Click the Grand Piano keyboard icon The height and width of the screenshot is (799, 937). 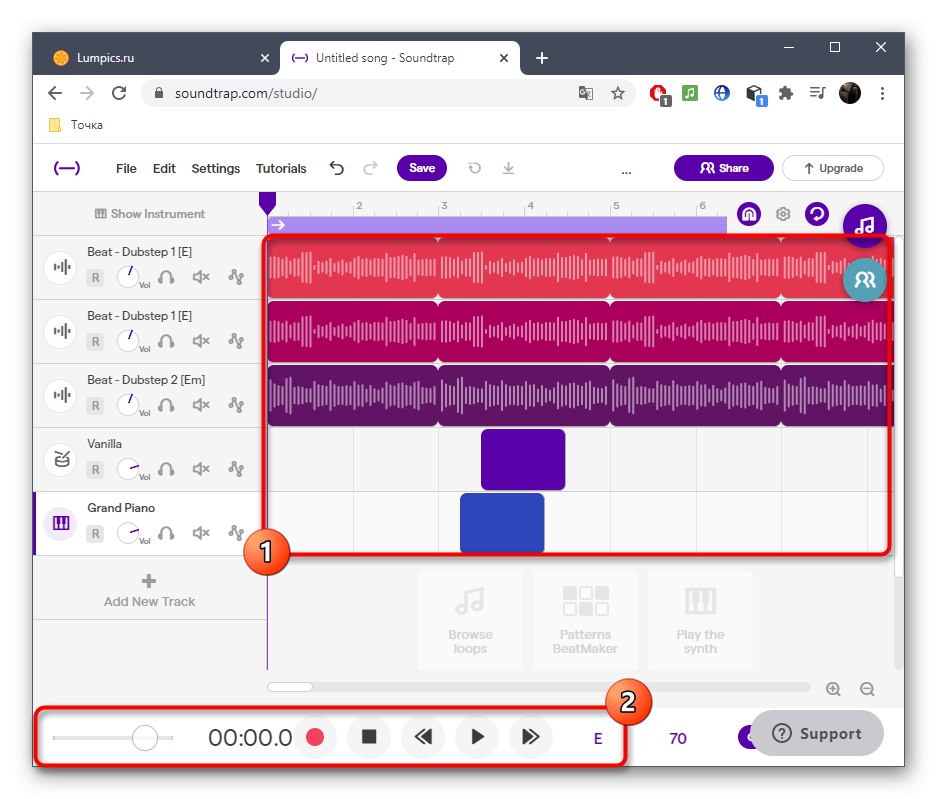tap(62, 523)
